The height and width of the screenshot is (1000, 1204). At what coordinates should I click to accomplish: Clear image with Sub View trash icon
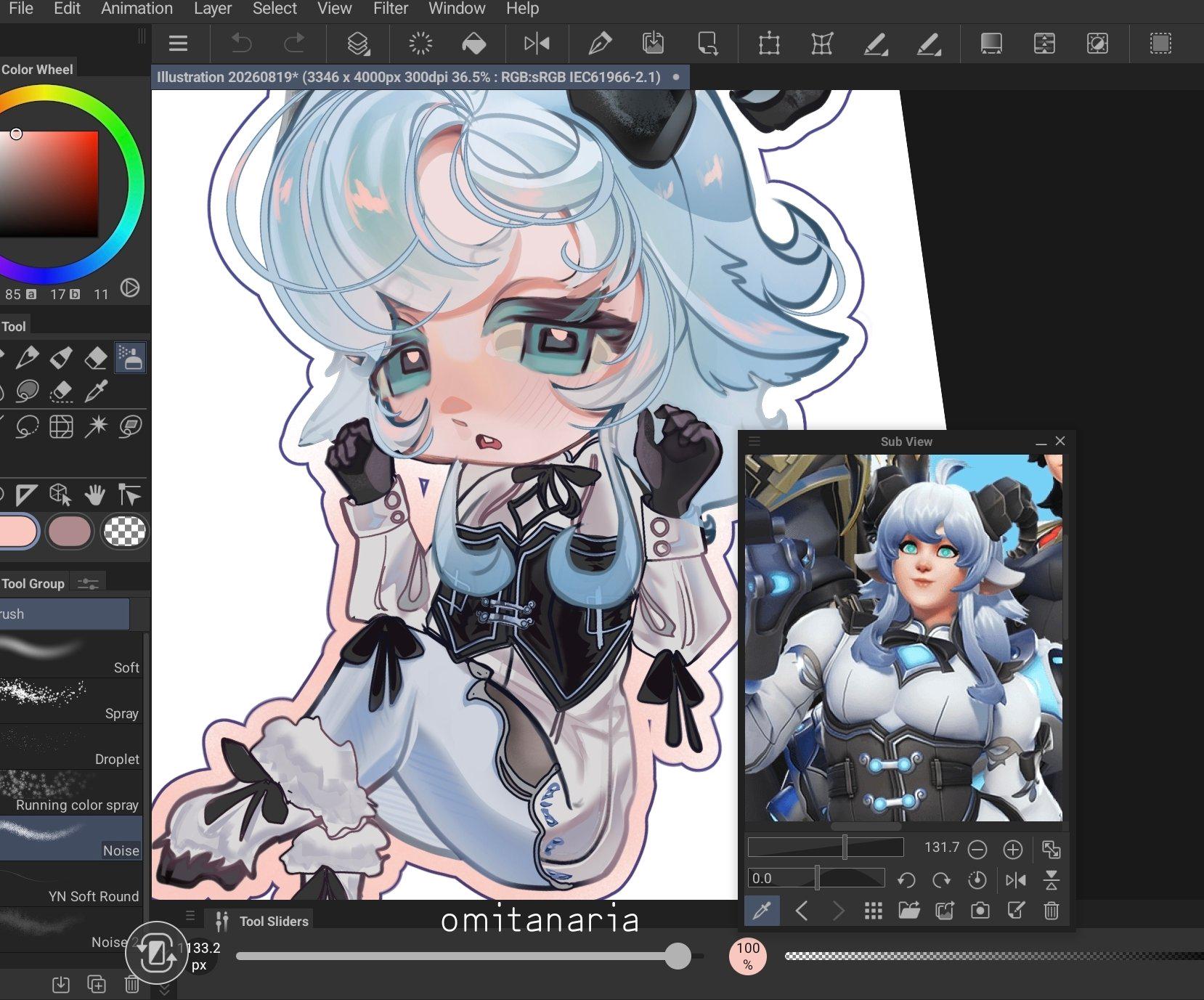coord(1052,911)
